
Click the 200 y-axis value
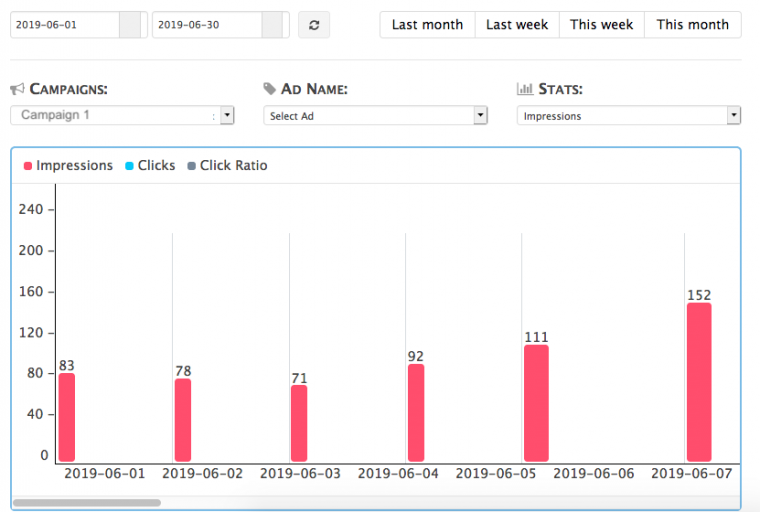(x=31, y=250)
